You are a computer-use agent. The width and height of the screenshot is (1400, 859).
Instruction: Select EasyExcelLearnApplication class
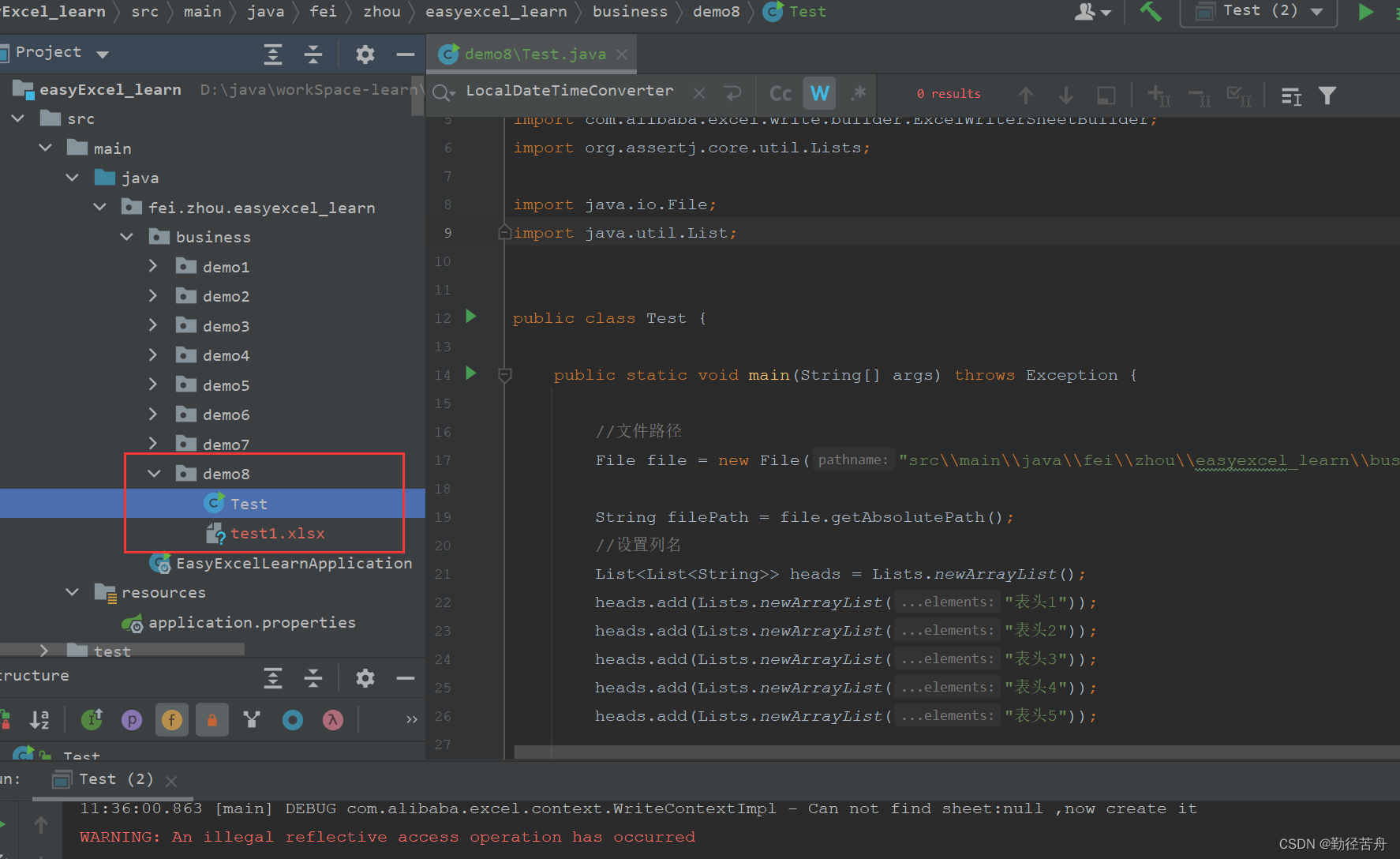tap(294, 563)
